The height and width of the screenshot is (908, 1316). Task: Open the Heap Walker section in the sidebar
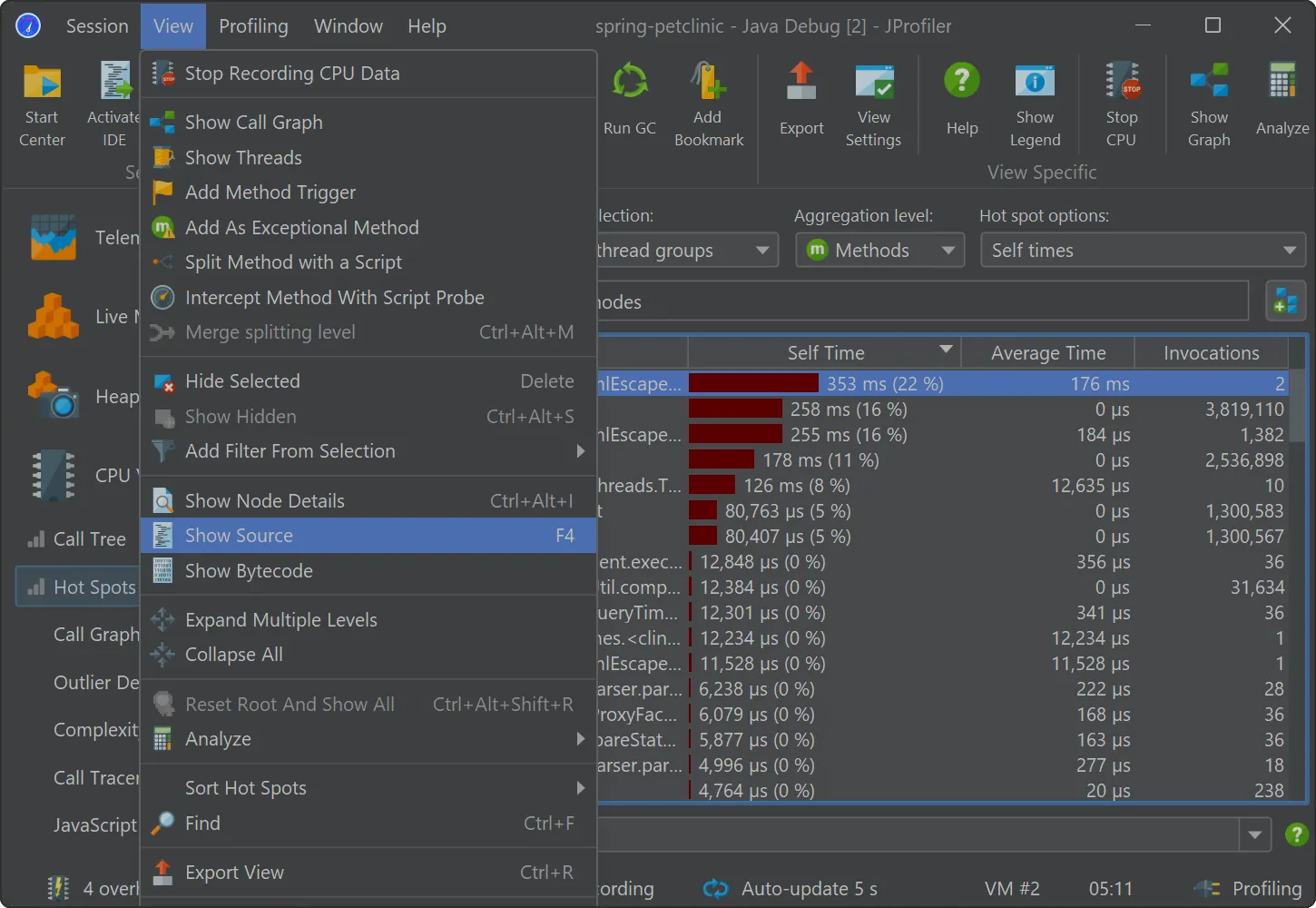pyautogui.click(x=77, y=397)
